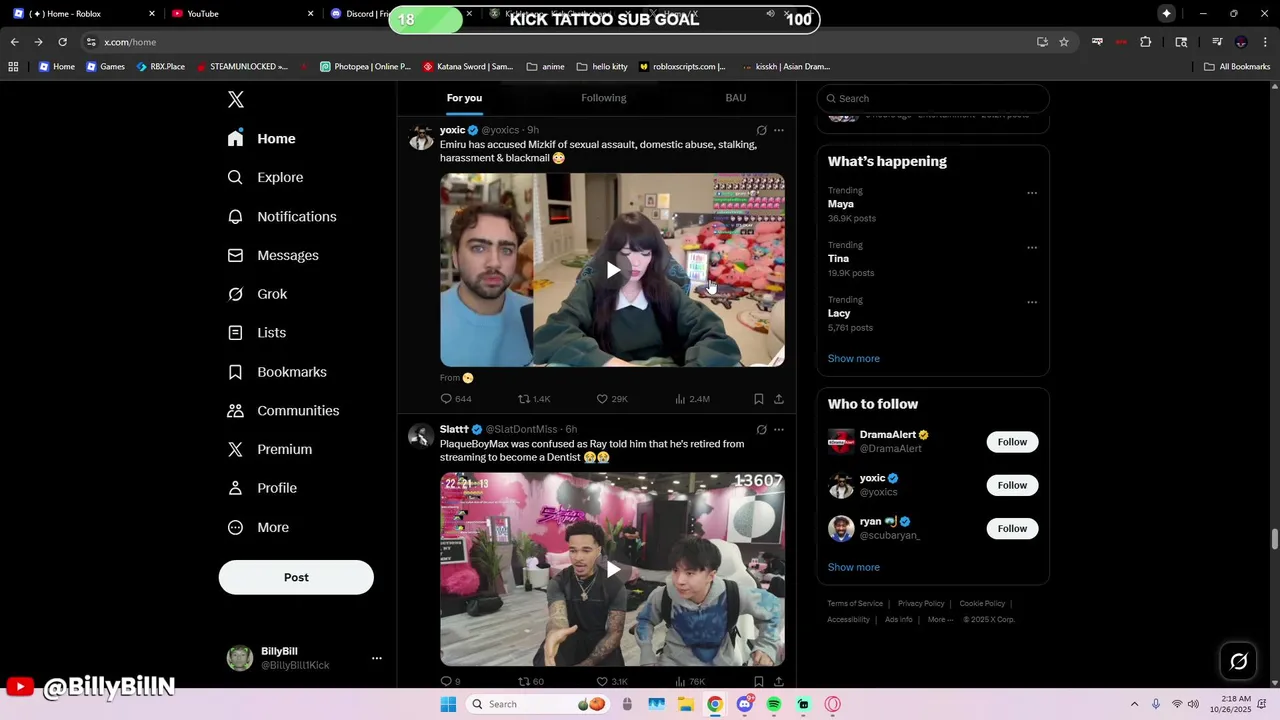Share the yoxic post
This screenshot has height=720, width=1280.
tap(779, 399)
